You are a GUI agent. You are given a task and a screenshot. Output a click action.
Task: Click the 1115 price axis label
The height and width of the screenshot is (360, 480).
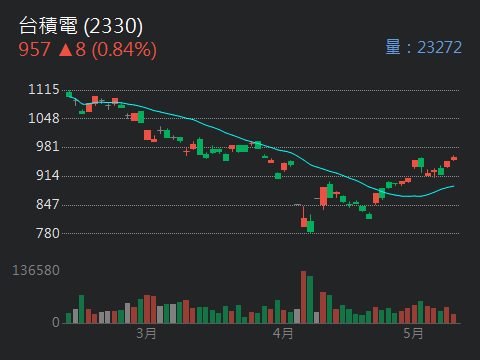pyautogui.click(x=44, y=89)
